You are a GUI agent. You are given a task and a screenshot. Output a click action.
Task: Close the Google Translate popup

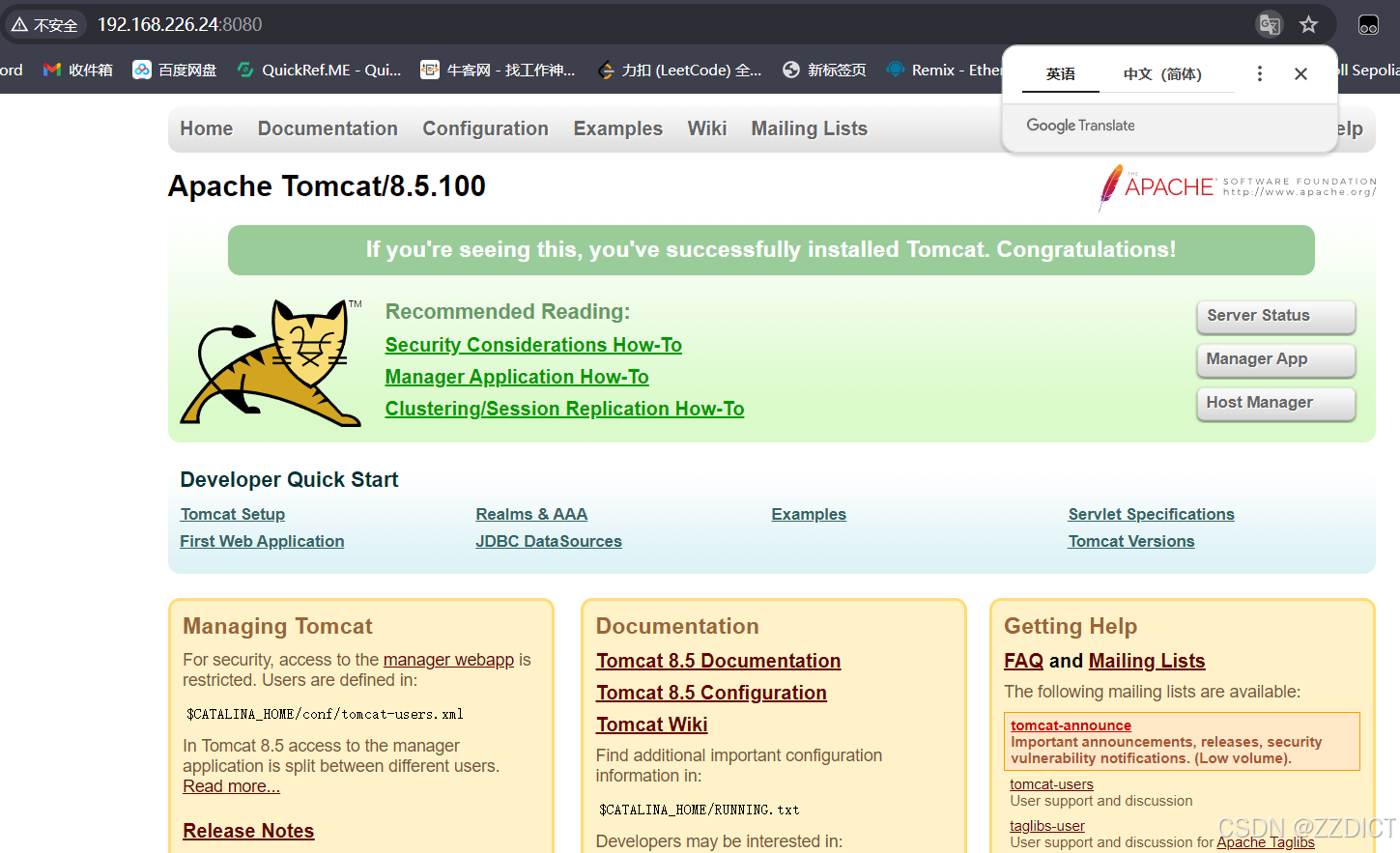click(1300, 73)
